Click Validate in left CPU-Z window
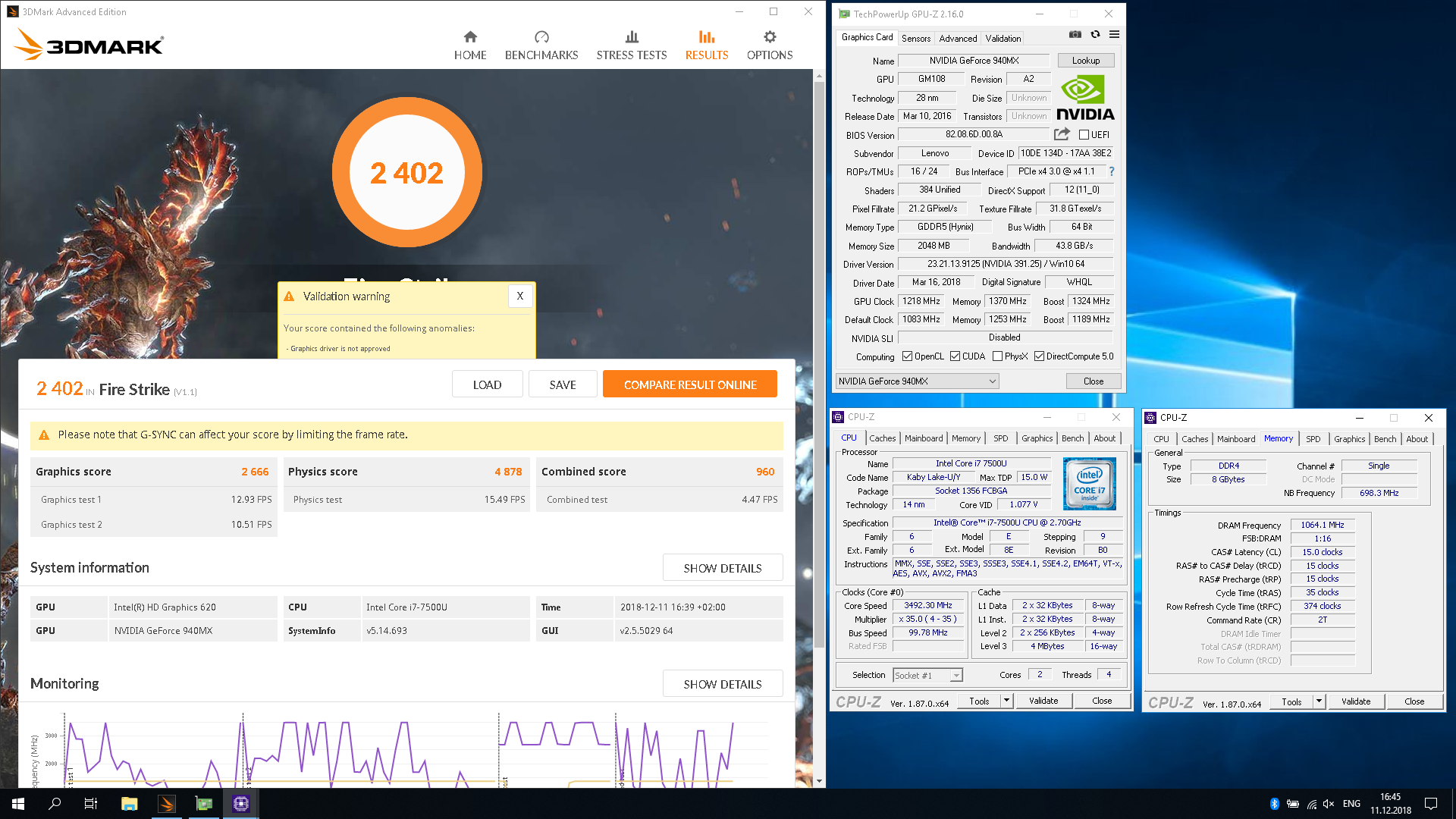Screen dimensions: 1456x819 (1043, 701)
